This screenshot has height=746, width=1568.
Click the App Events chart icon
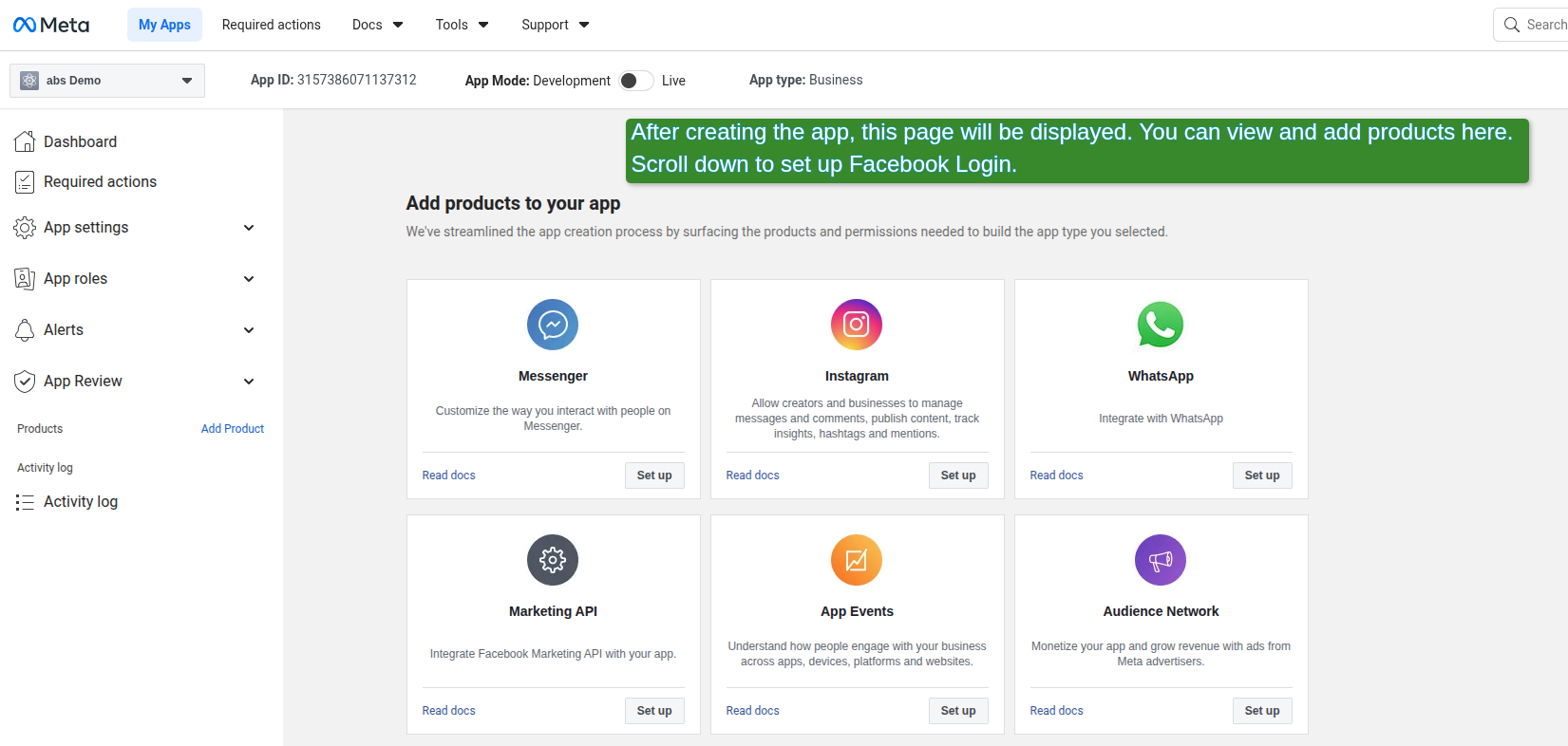[x=857, y=560]
